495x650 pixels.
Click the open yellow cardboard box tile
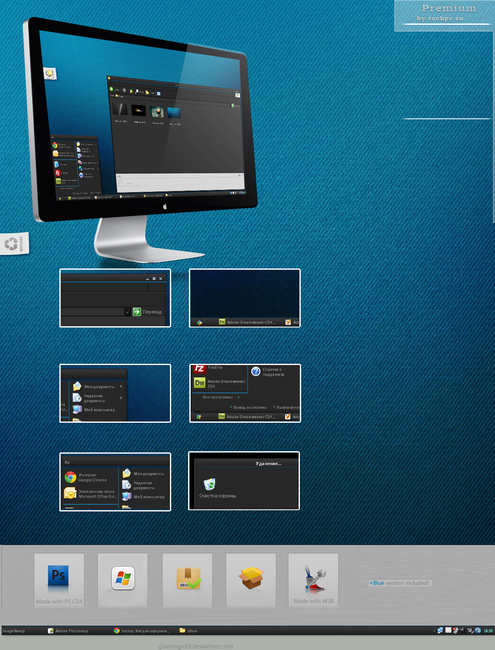pyautogui.click(x=251, y=580)
